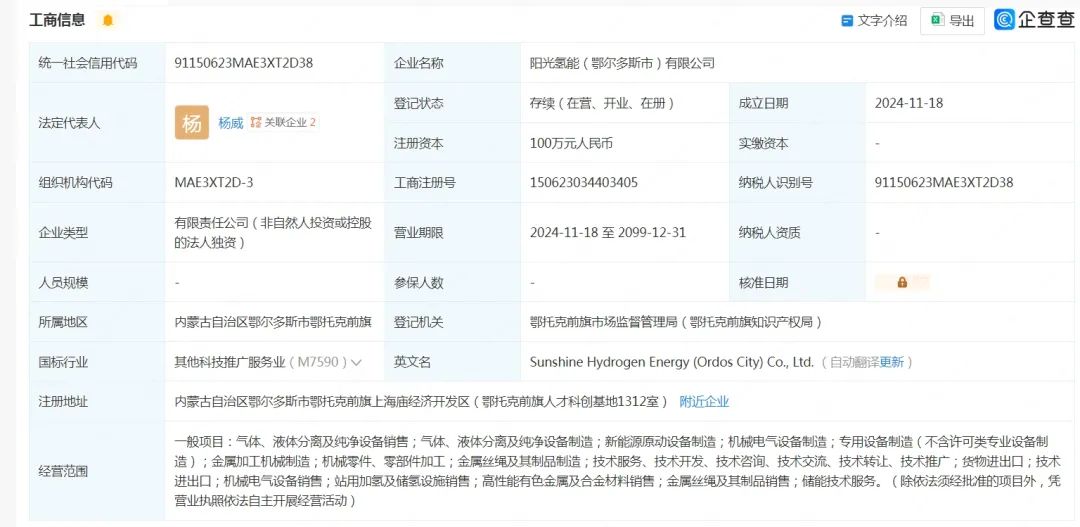1080x527 pixels.
Task: Click the 参保人数 label cell
Action: click(x=453, y=282)
